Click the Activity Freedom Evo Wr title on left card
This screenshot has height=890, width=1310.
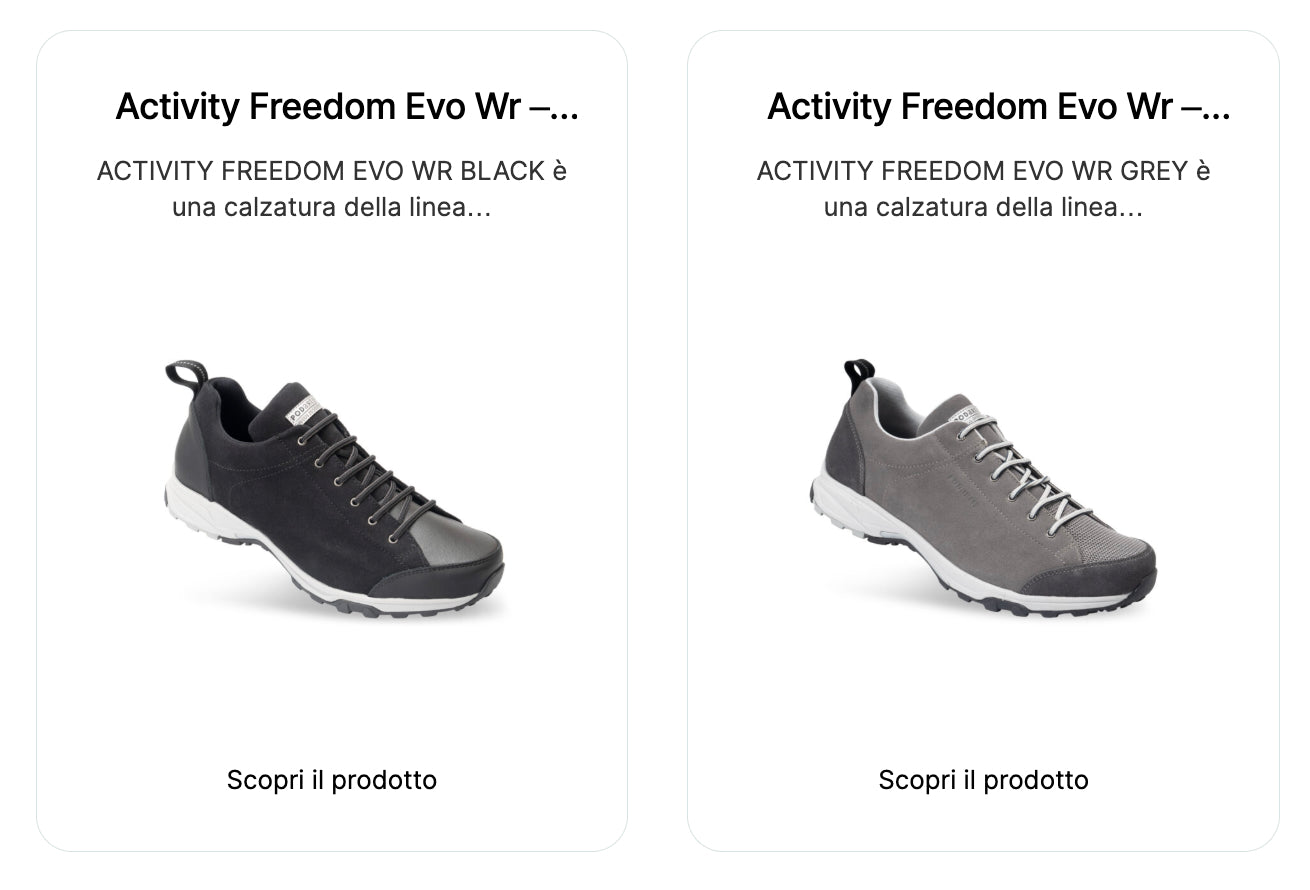(x=330, y=105)
